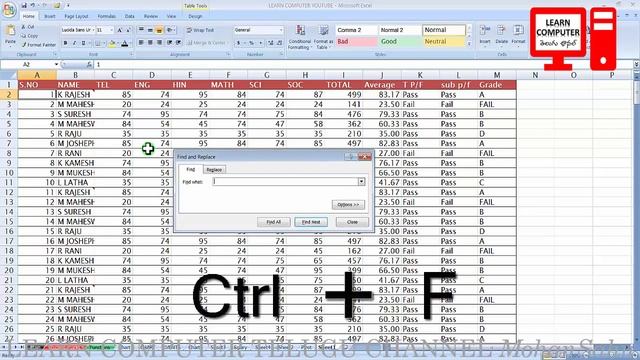640x360 pixels.
Task: Increase font size with Grow Font
Action: tap(120, 30)
